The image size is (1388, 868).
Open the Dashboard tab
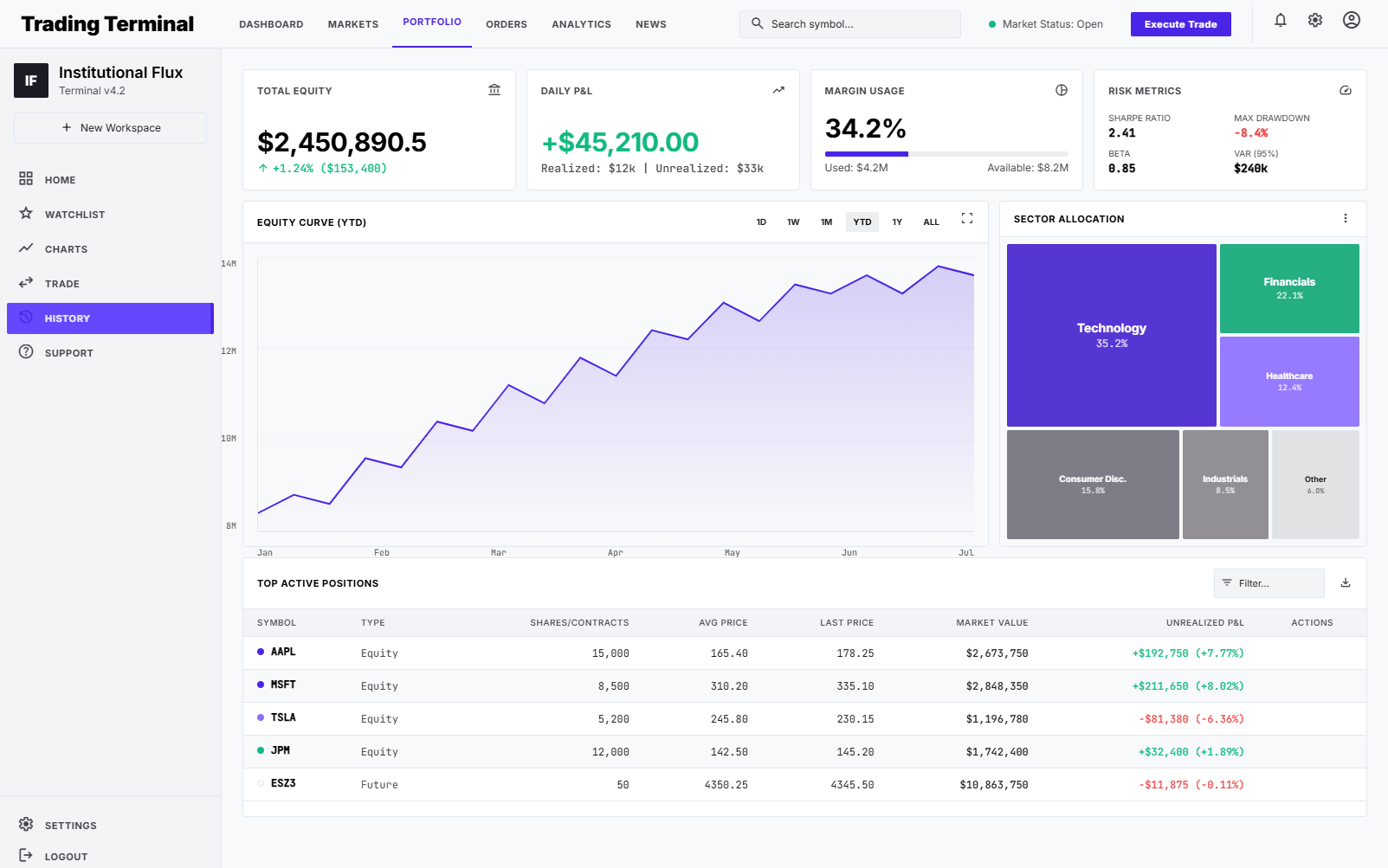tap(271, 24)
